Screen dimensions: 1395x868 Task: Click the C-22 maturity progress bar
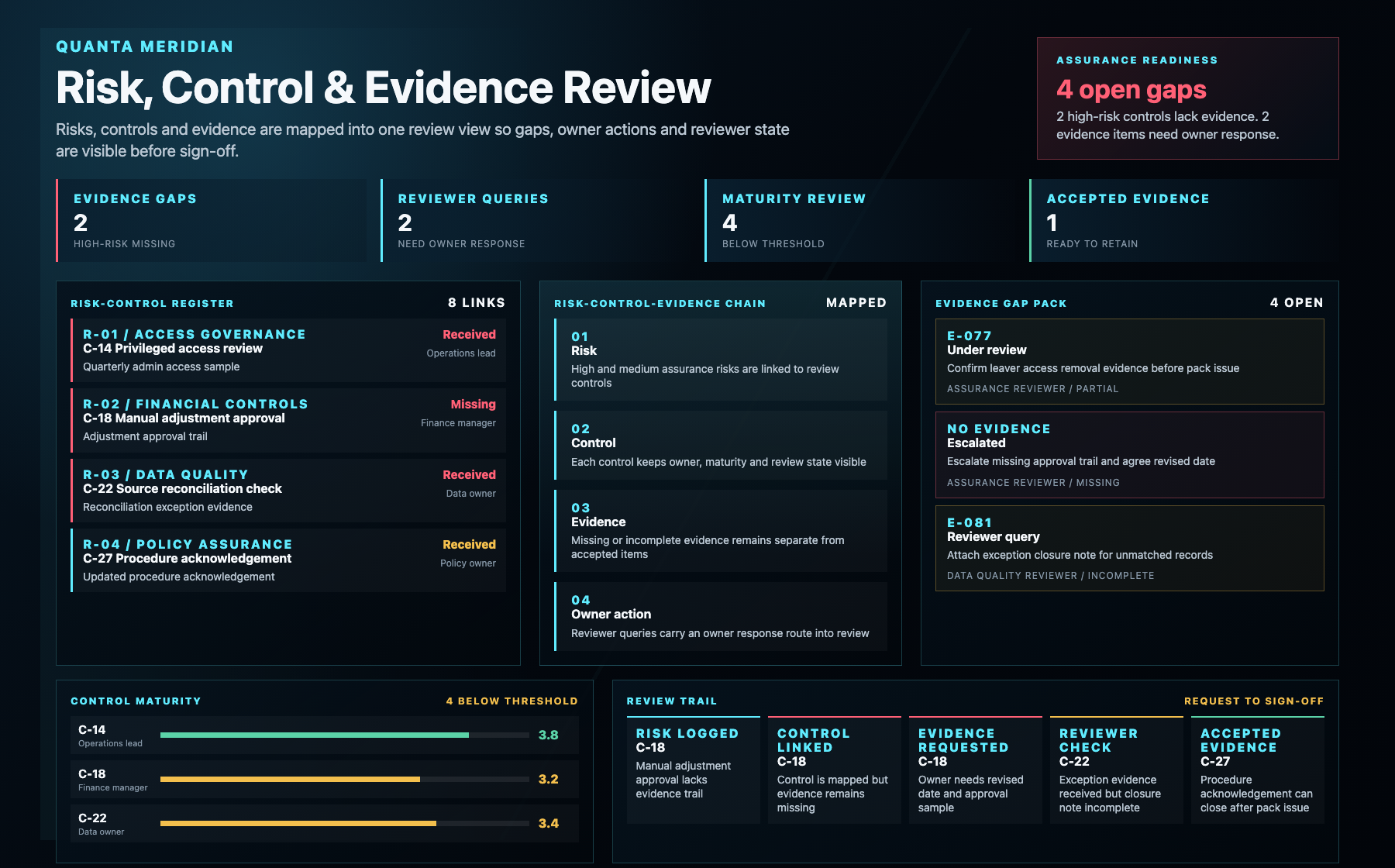(345, 823)
